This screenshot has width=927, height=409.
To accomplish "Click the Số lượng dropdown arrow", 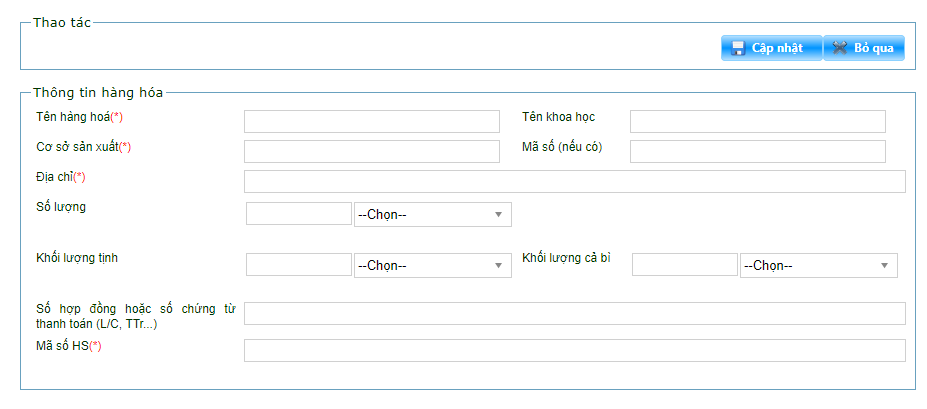I will pyautogui.click(x=498, y=215).
